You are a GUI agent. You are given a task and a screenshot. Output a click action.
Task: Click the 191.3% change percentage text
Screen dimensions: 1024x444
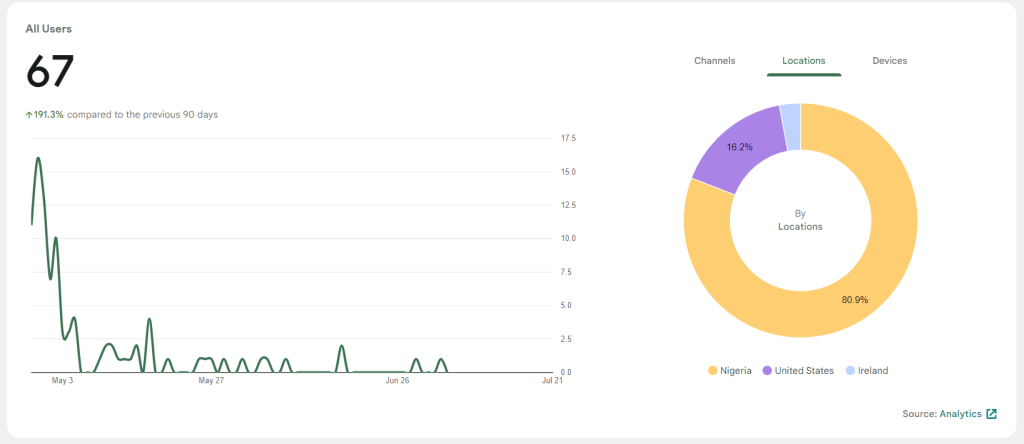click(49, 115)
